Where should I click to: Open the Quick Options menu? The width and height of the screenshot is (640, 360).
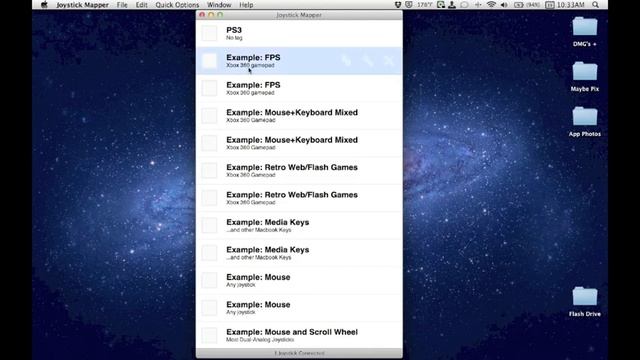coord(177,5)
